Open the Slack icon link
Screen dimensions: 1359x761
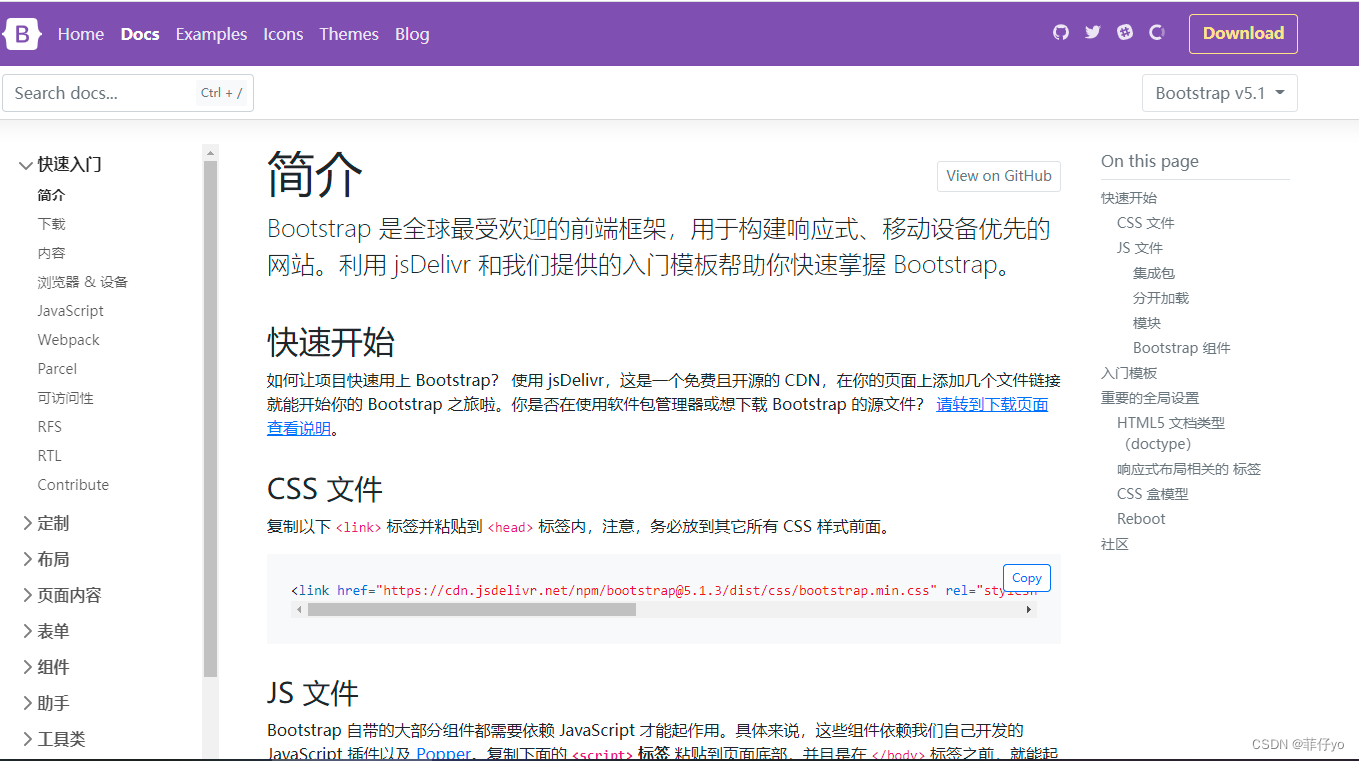pos(1125,32)
